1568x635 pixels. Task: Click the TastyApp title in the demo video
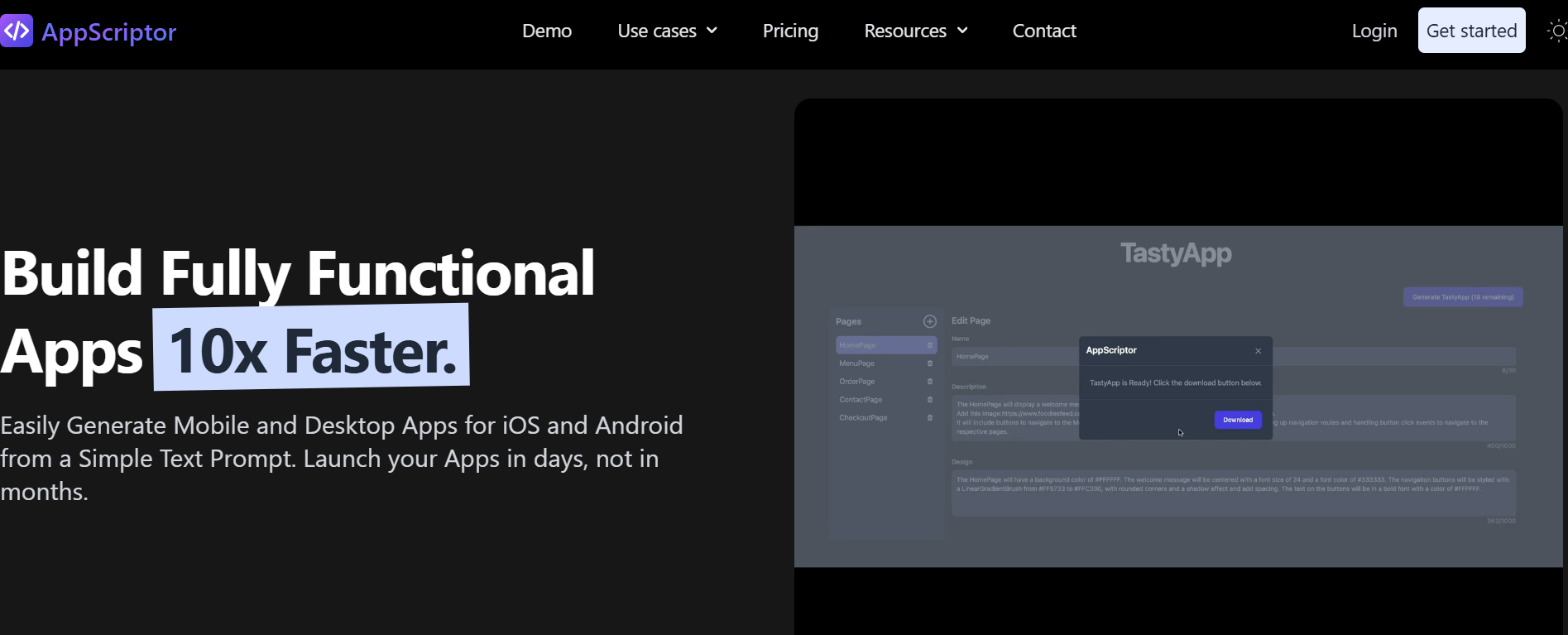pyautogui.click(x=1176, y=253)
